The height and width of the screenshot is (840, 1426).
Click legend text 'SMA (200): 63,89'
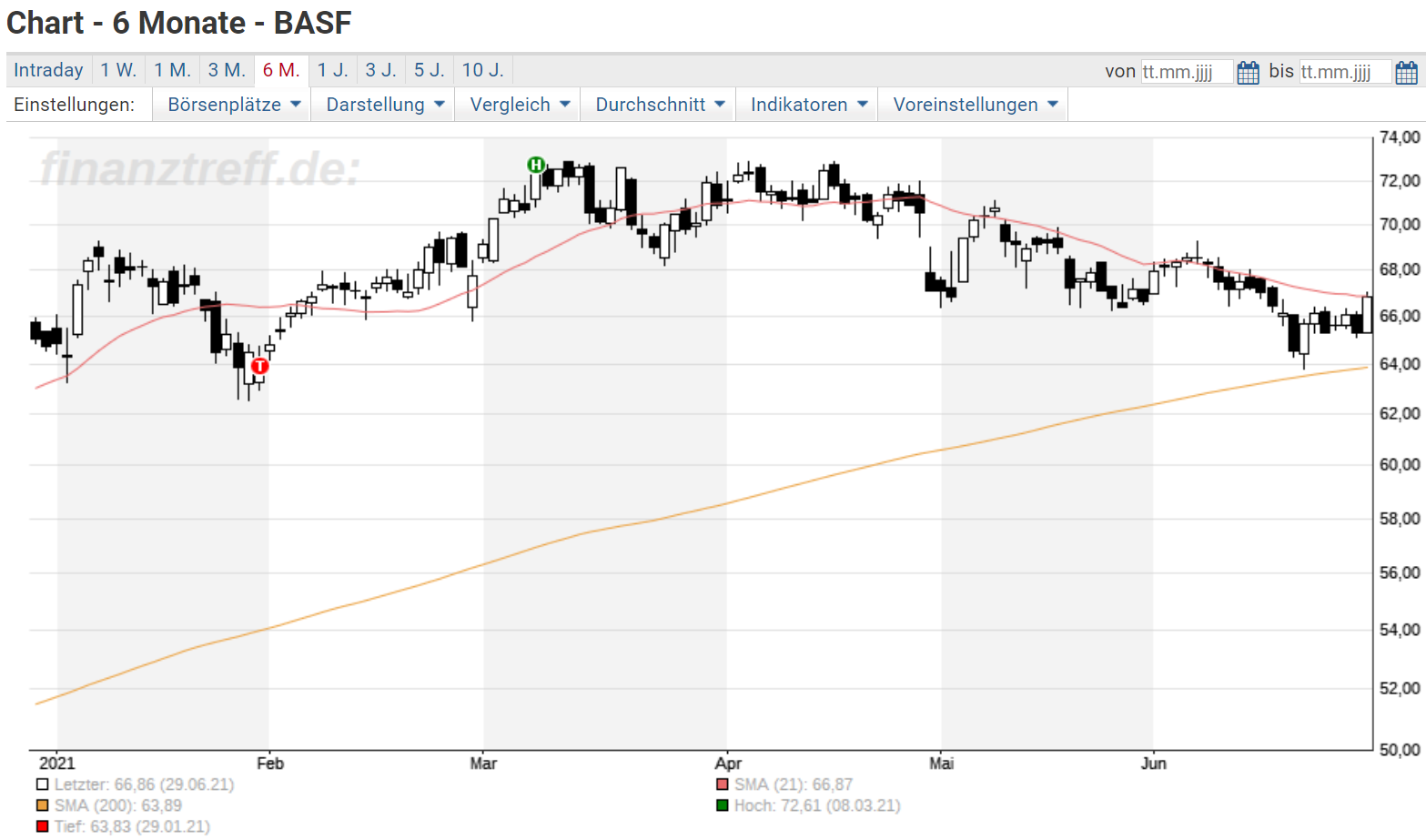pyautogui.click(x=118, y=805)
